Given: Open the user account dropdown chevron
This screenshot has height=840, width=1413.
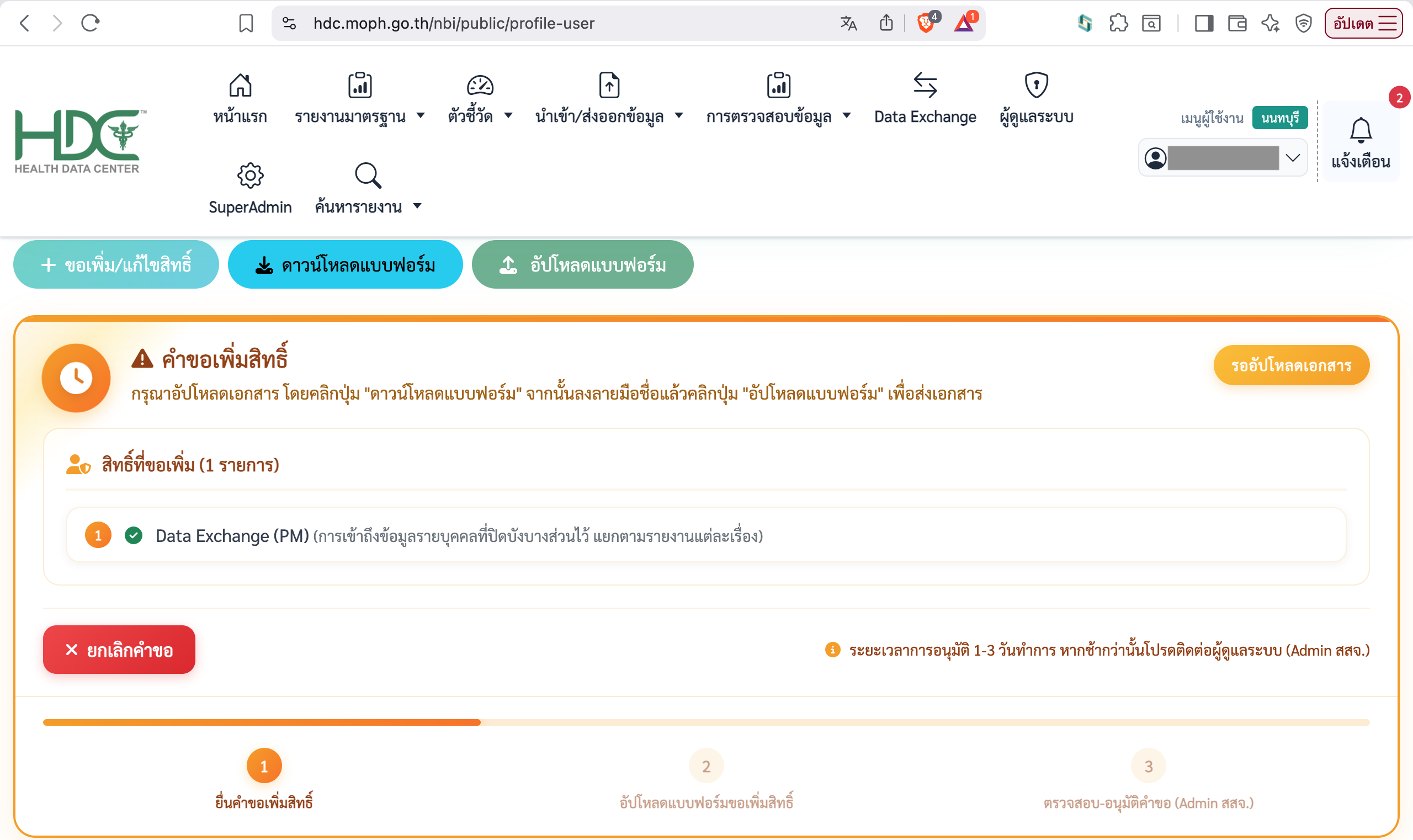Looking at the screenshot, I should click(1292, 158).
